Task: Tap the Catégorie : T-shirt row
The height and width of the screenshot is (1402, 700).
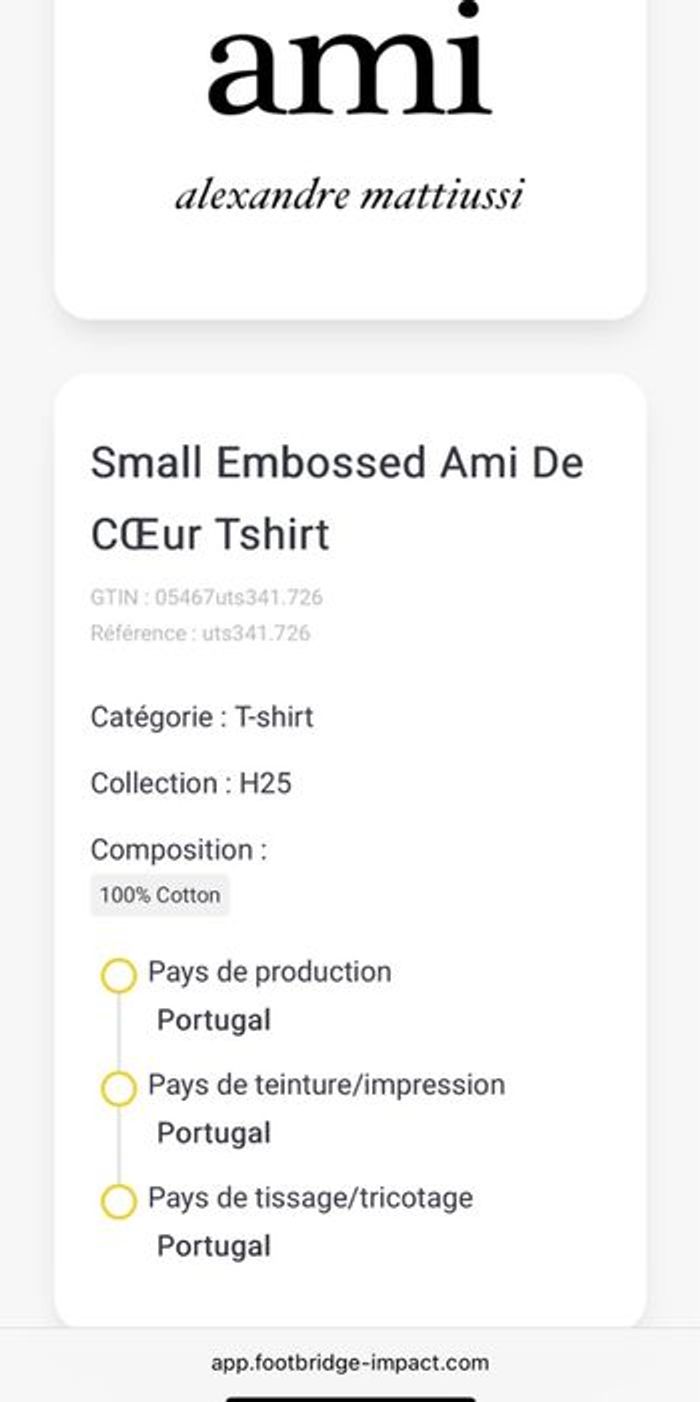Action: point(202,717)
